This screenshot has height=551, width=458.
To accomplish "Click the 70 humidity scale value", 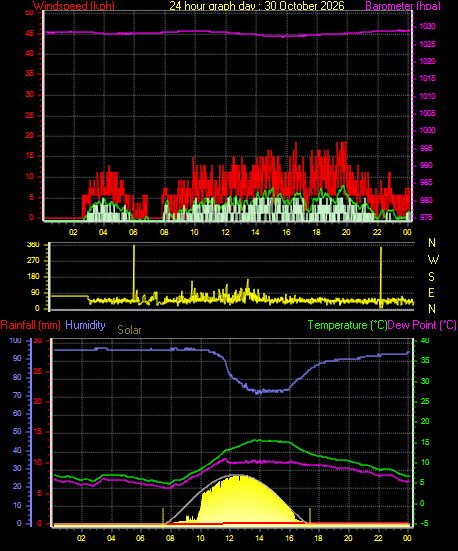I will pos(17,396).
